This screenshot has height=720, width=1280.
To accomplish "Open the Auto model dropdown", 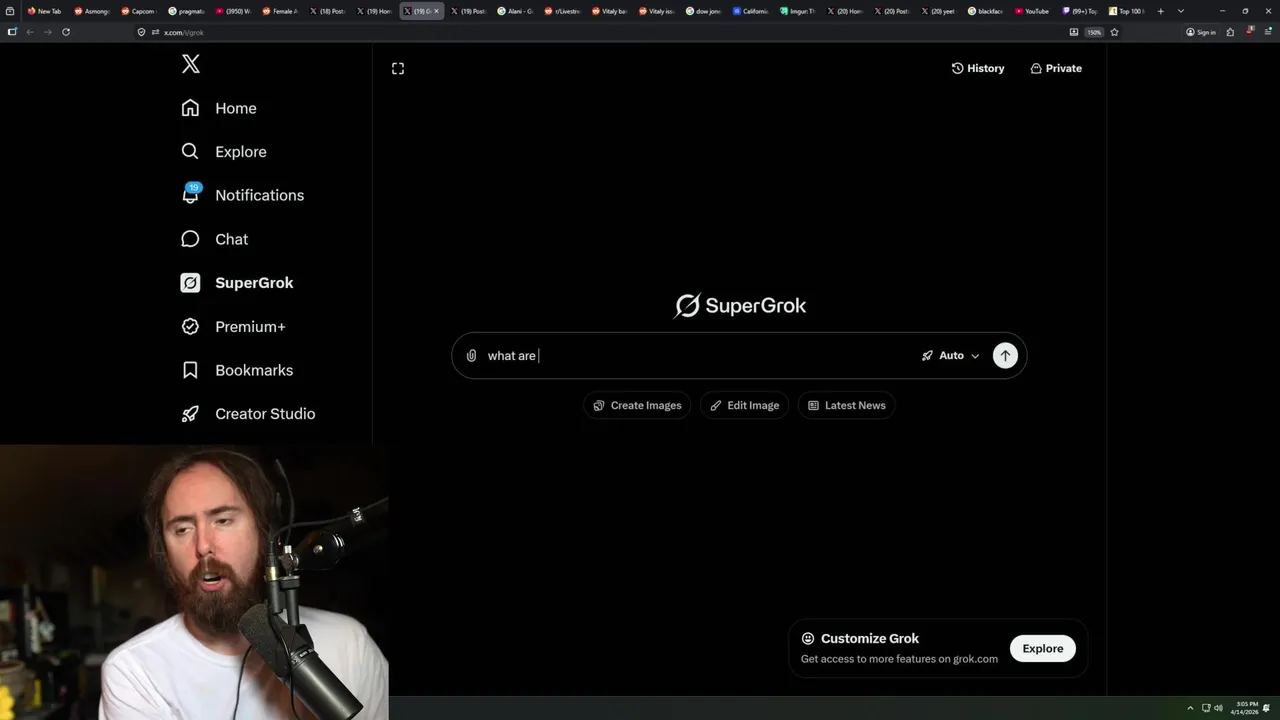I will [x=950, y=356].
